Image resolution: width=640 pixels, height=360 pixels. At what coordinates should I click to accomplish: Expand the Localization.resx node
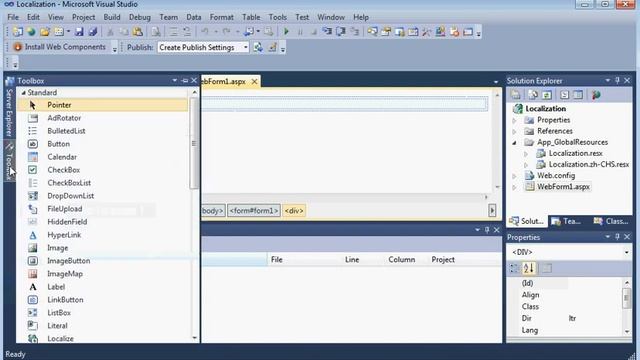[x=526, y=154]
